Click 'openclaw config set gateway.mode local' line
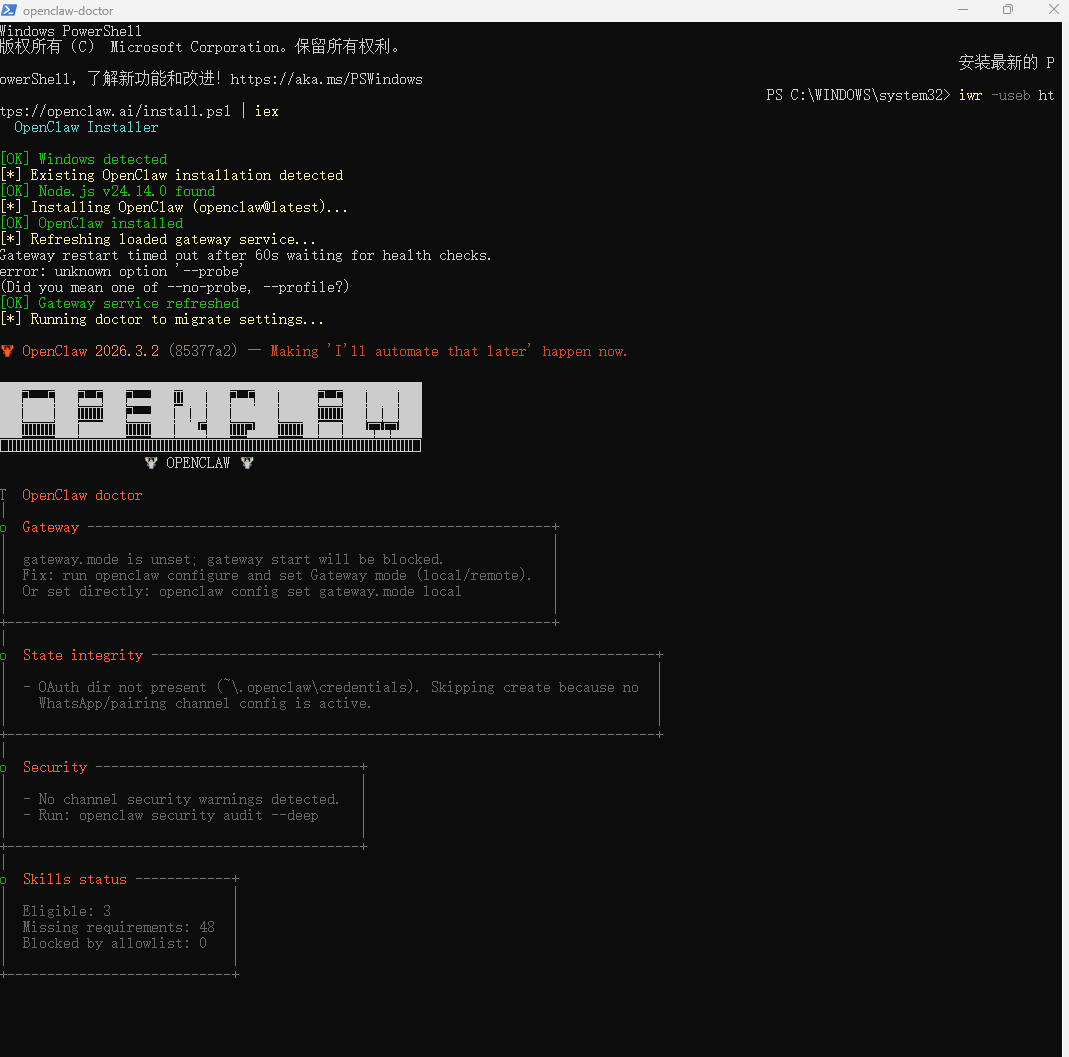 coord(310,592)
